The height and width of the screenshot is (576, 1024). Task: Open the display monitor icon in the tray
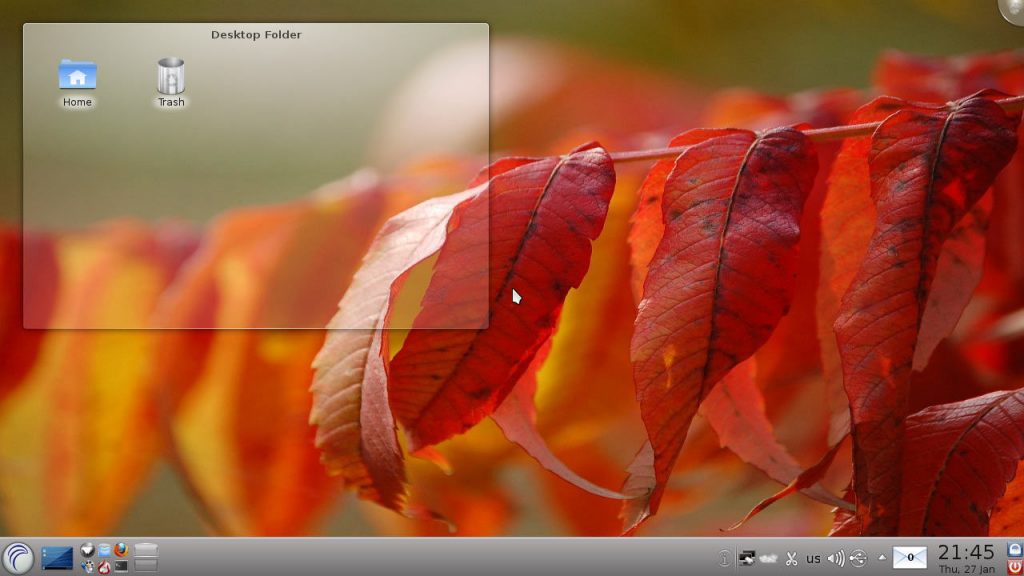tap(746, 558)
